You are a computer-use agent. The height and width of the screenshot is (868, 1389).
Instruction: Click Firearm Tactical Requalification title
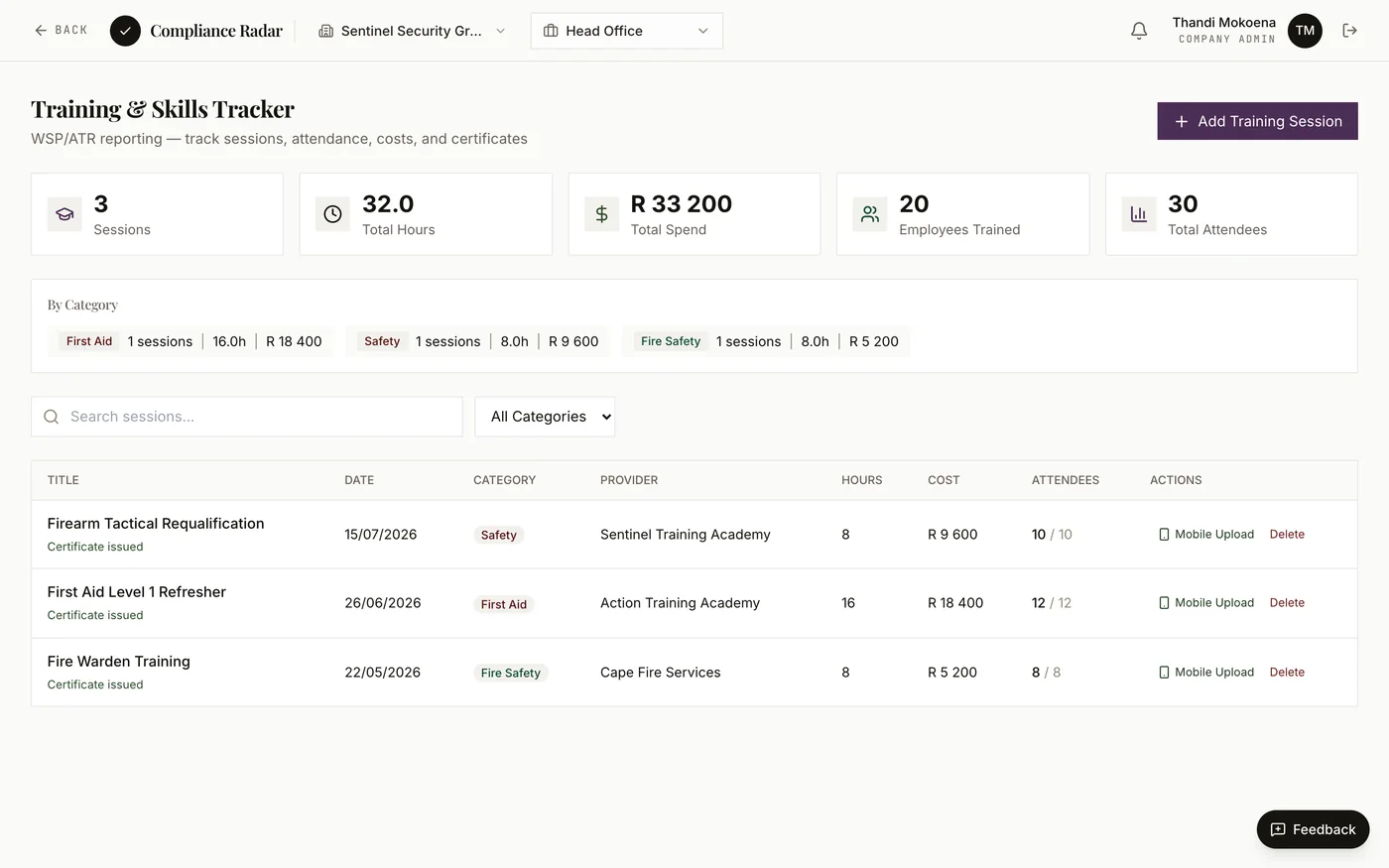[156, 524]
